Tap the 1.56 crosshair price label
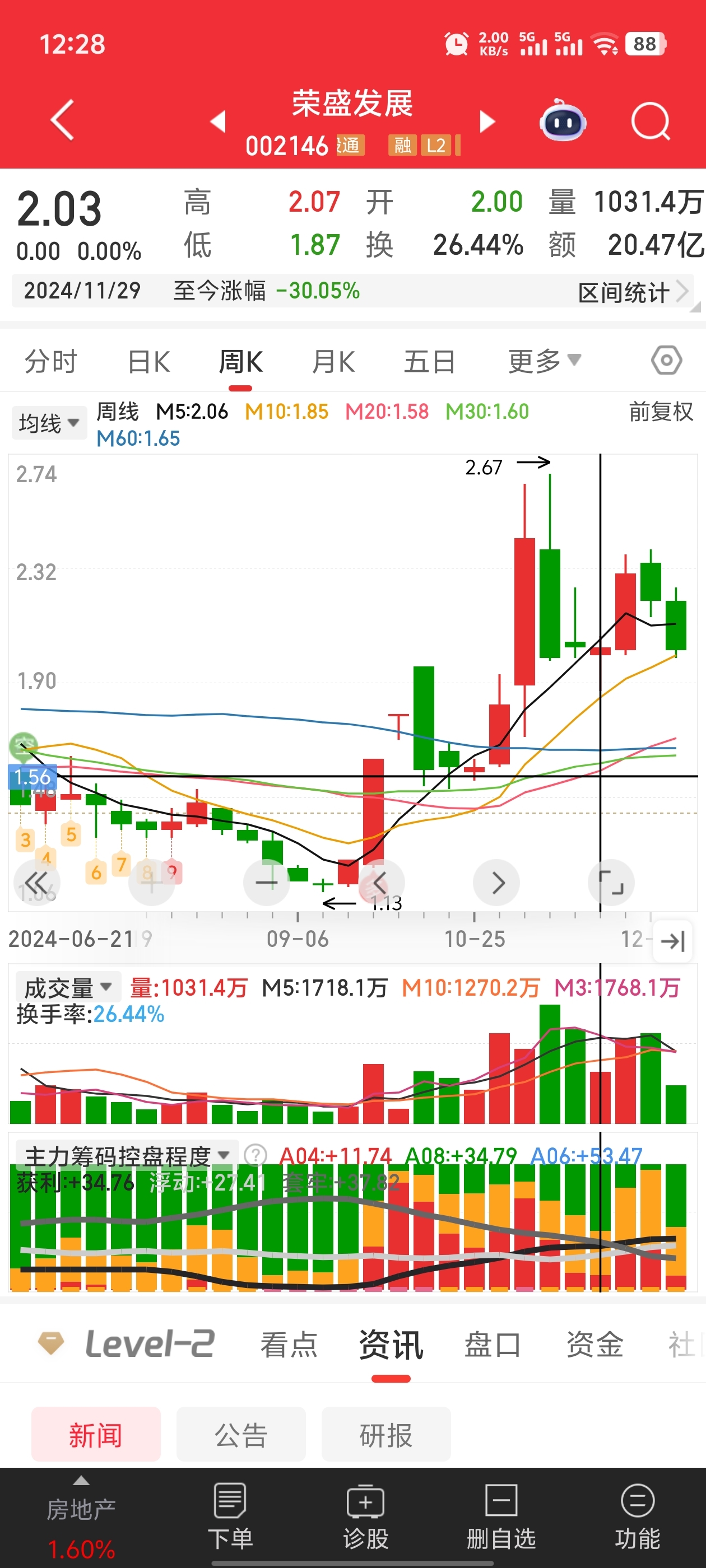706x1568 pixels. 32,777
